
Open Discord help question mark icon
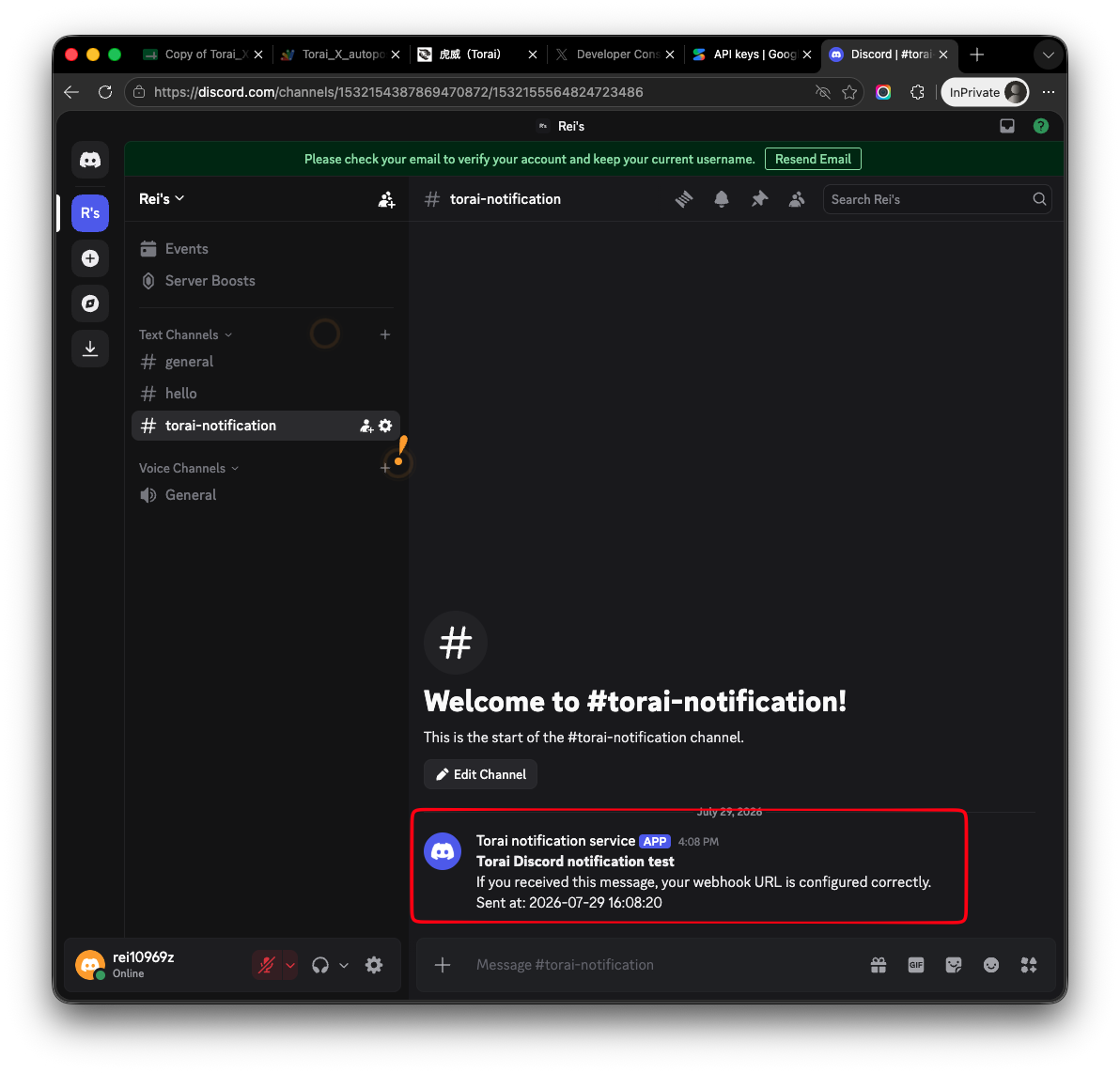coord(1041,127)
